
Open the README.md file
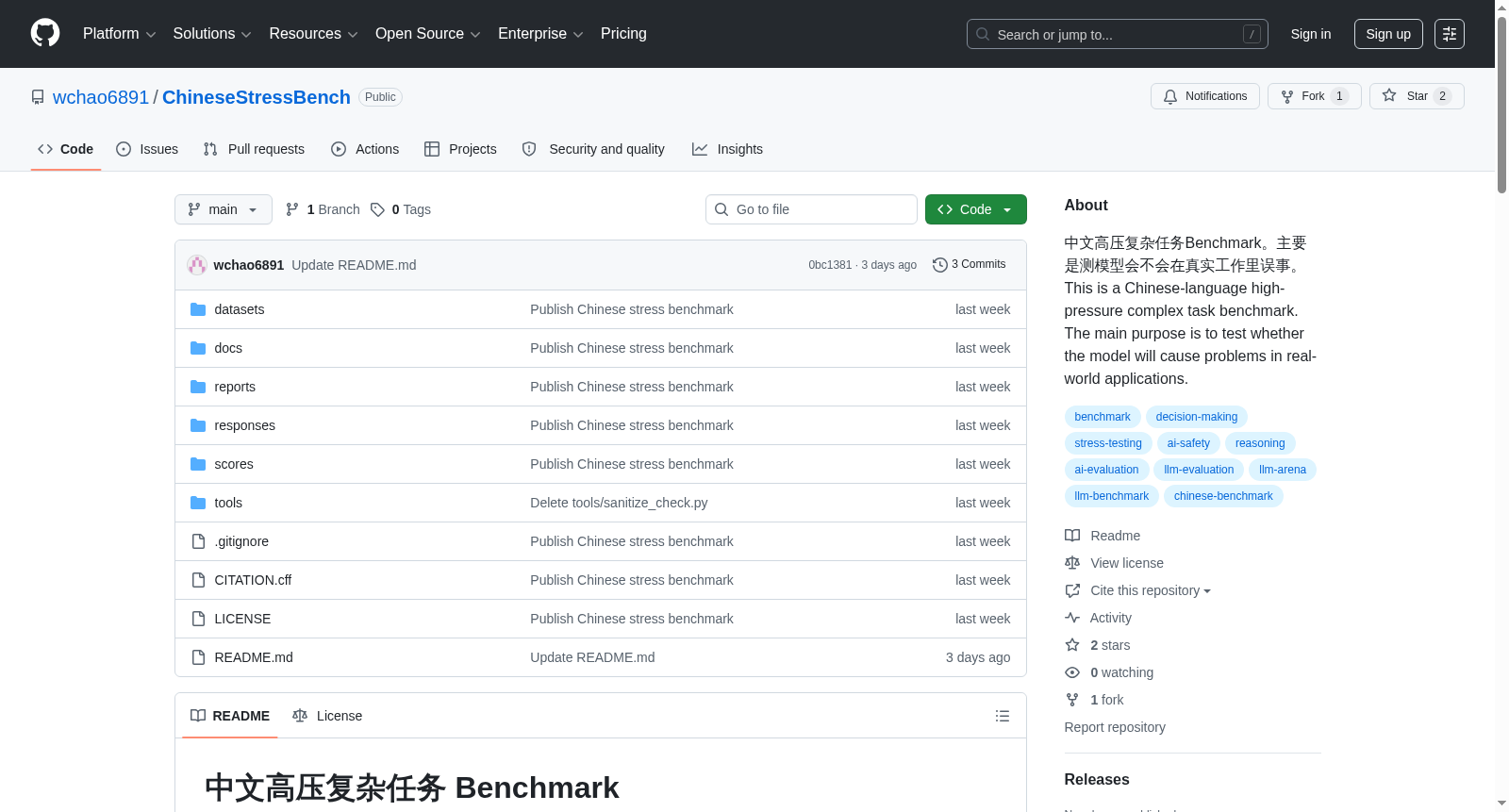pos(254,657)
